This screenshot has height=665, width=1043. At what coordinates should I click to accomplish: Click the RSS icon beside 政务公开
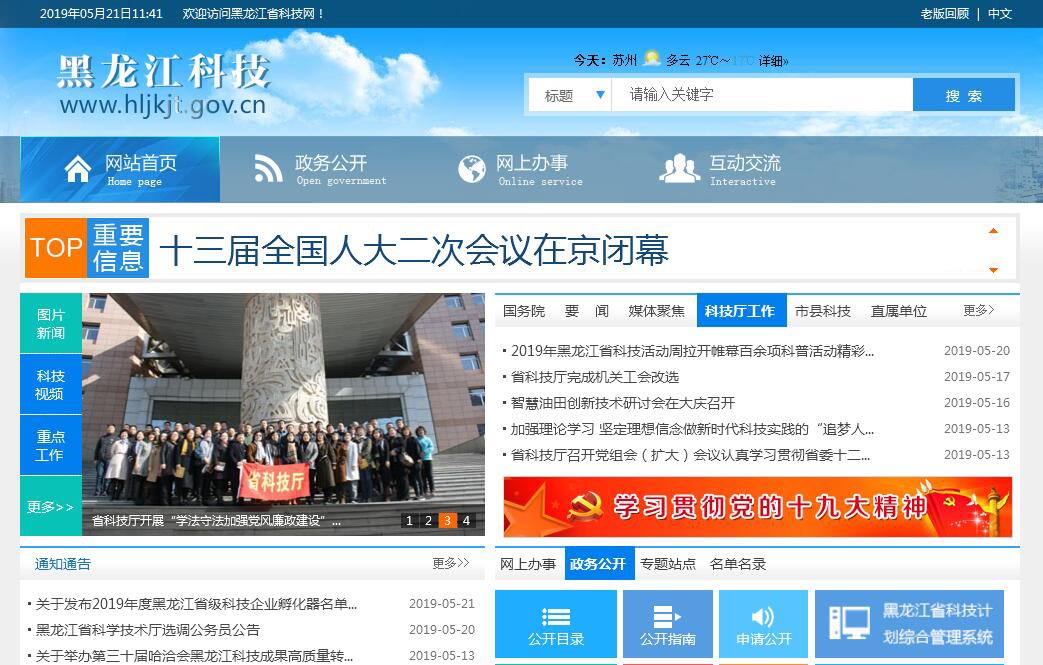pos(268,169)
